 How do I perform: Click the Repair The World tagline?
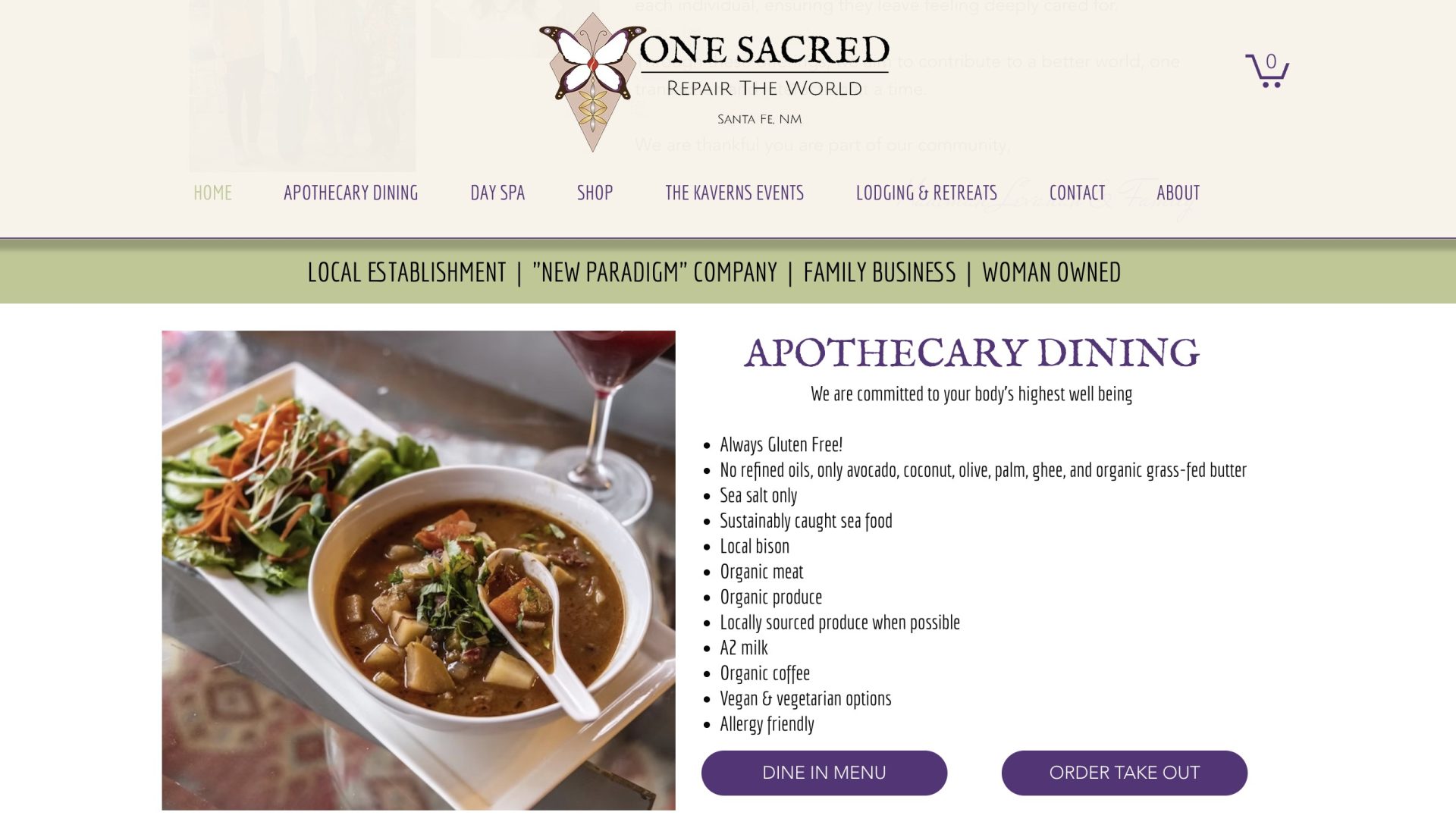tap(764, 89)
